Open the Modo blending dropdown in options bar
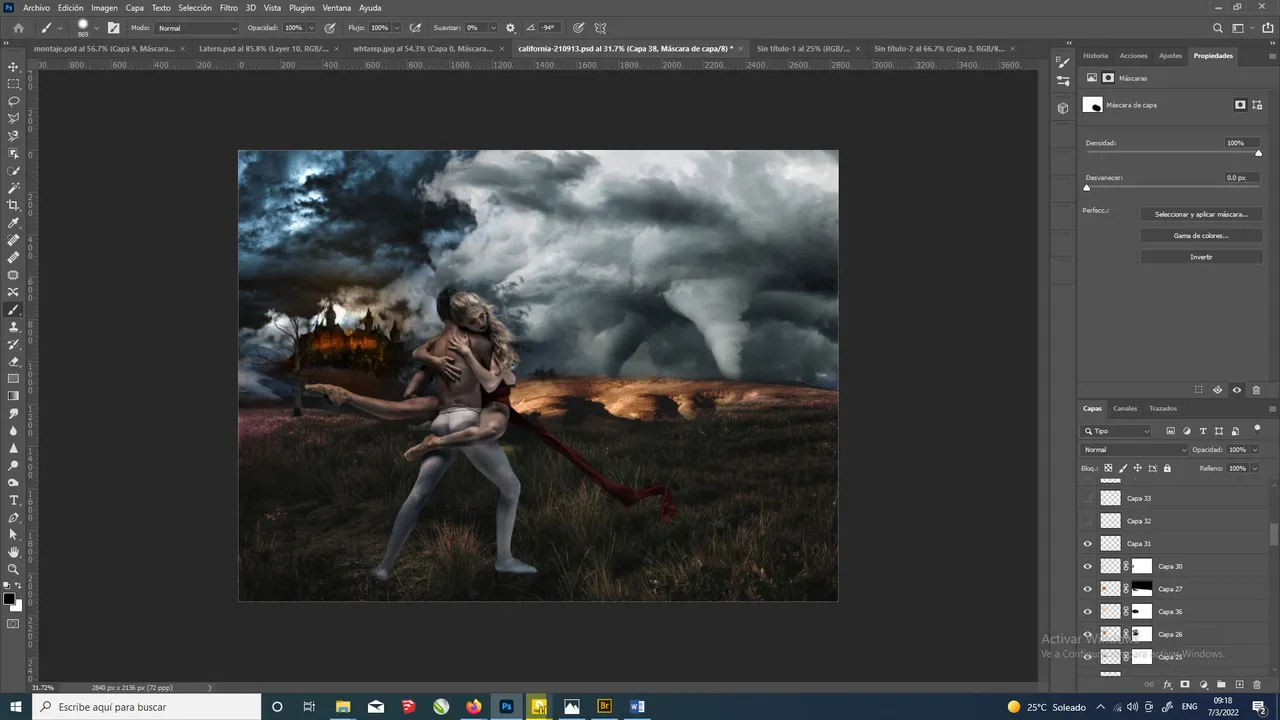Image resolution: width=1280 pixels, height=720 pixels. (x=197, y=28)
